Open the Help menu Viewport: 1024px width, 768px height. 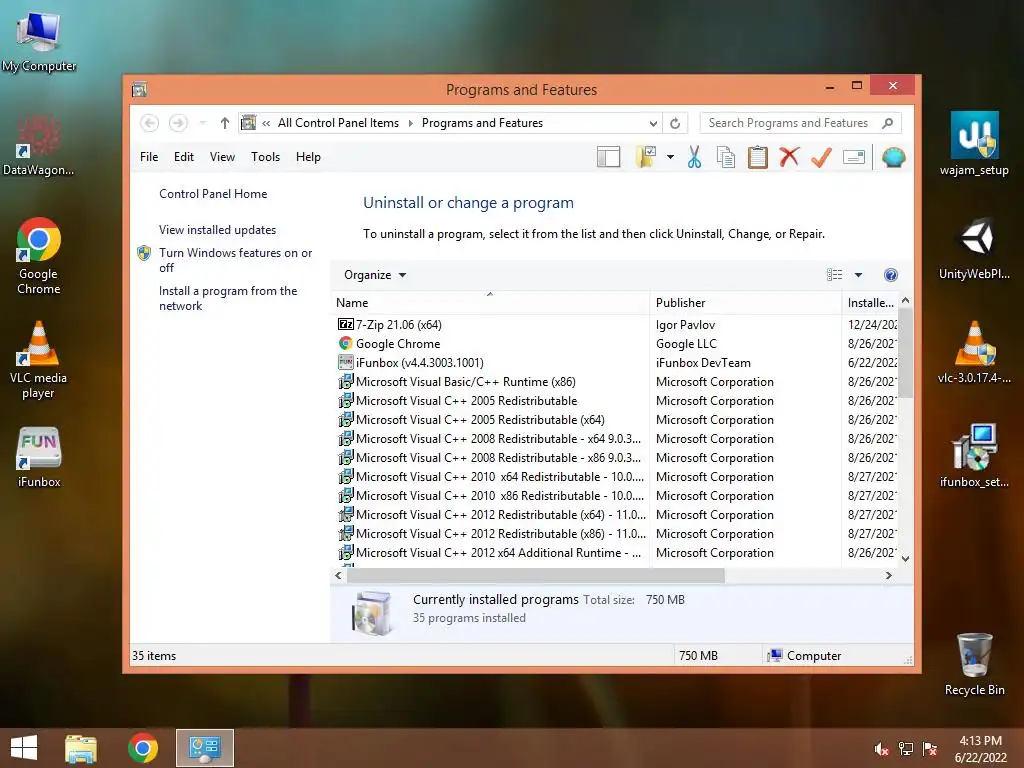(308, 157)
